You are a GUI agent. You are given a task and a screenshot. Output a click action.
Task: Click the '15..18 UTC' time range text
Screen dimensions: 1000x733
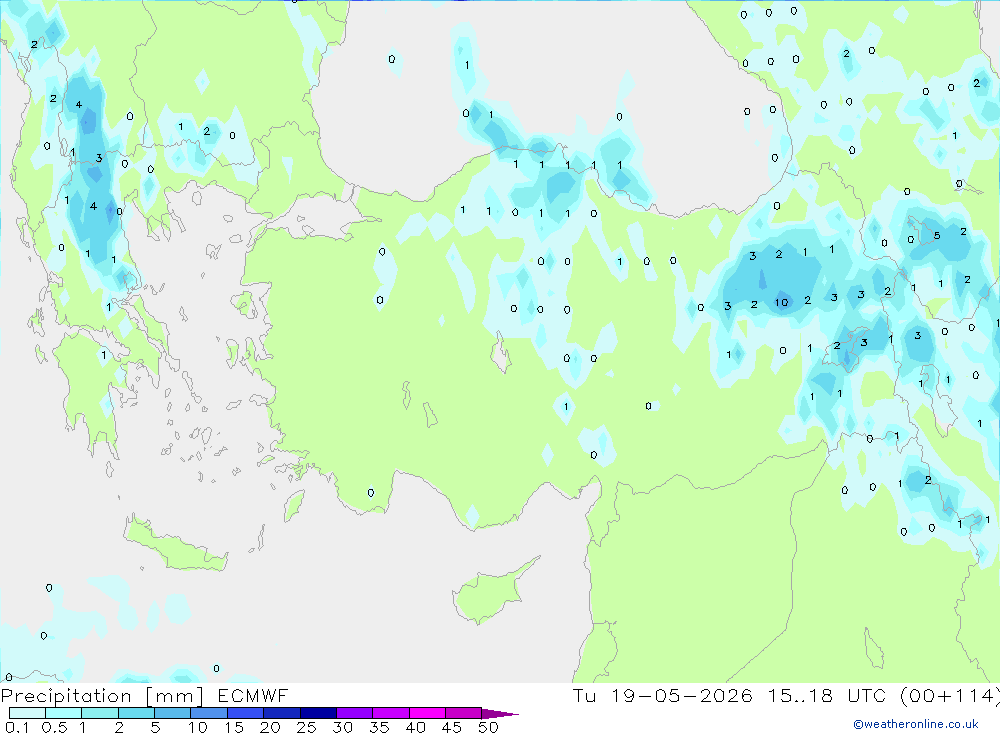coord(827,695)
